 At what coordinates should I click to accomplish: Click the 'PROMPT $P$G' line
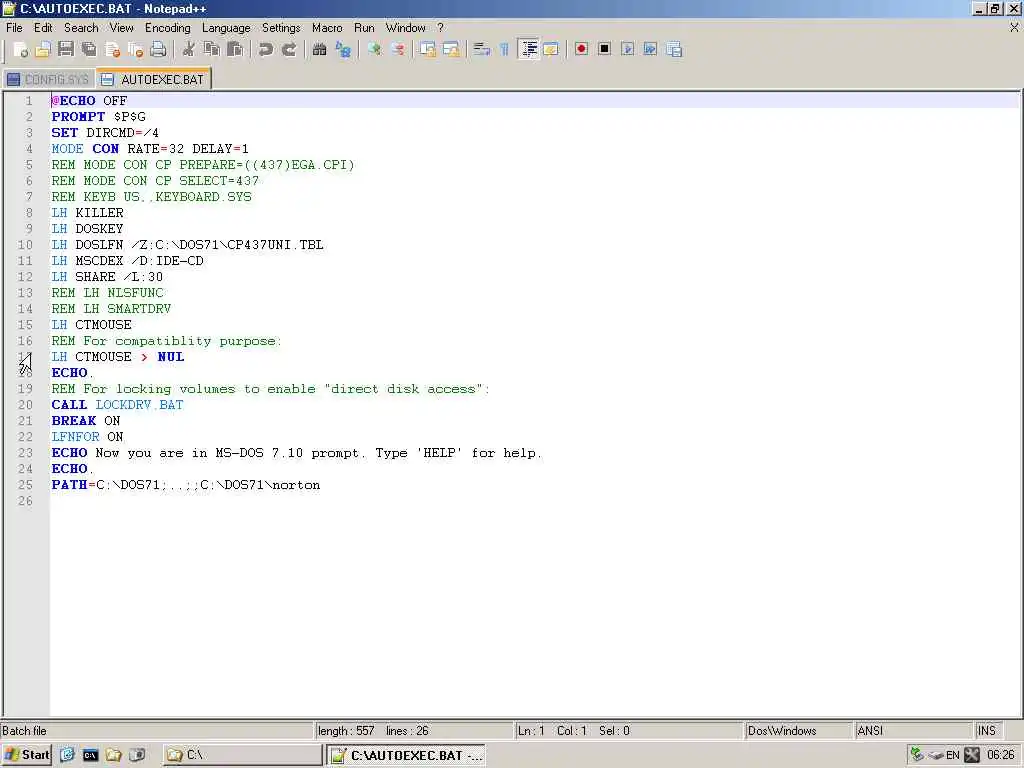(x=99, y=117)
